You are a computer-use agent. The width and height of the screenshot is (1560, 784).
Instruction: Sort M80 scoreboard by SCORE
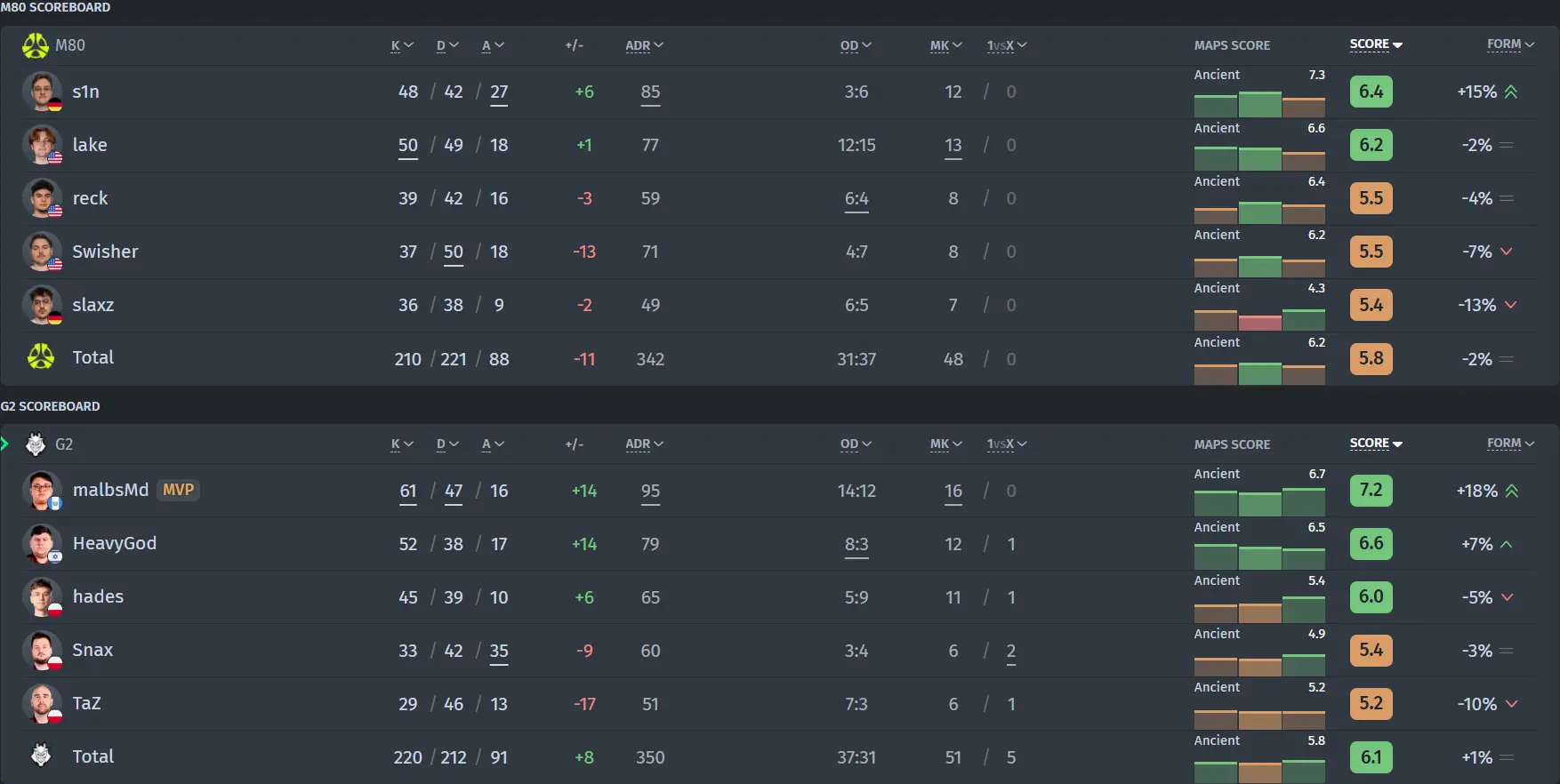(x=1376, y=44)
